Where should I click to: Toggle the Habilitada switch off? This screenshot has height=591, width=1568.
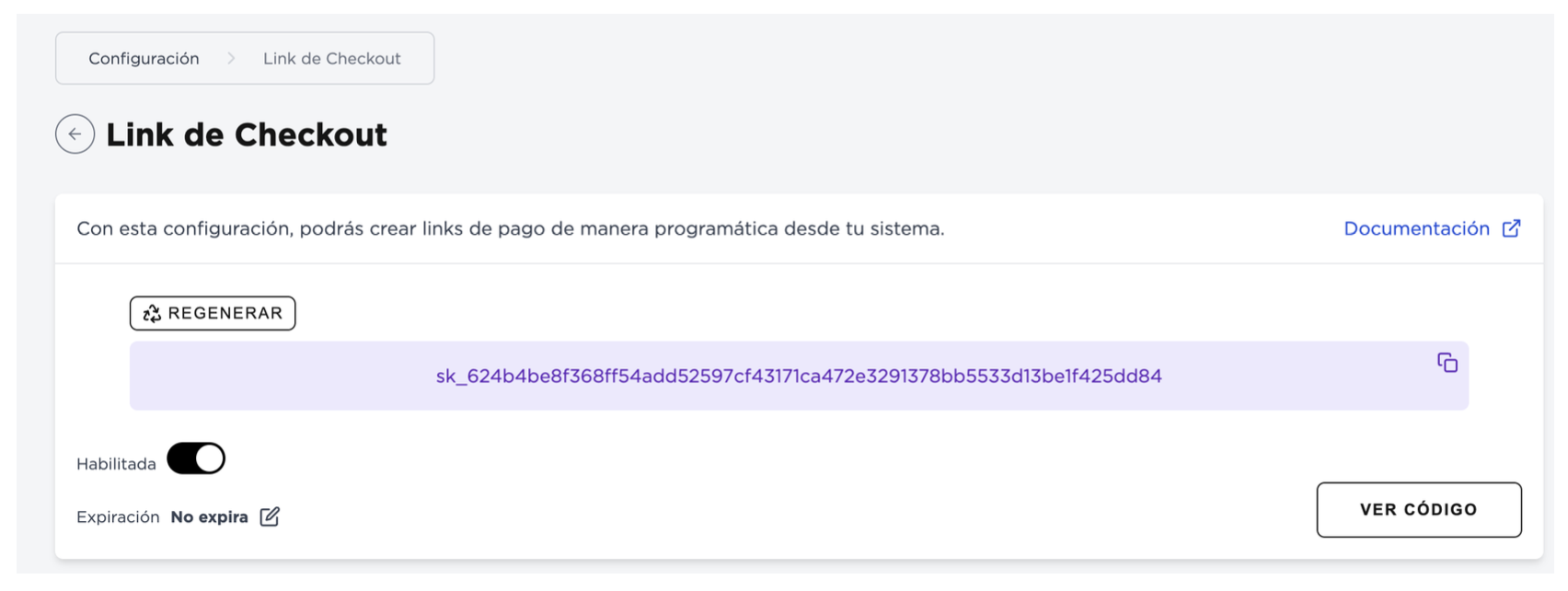click(196, 458)
